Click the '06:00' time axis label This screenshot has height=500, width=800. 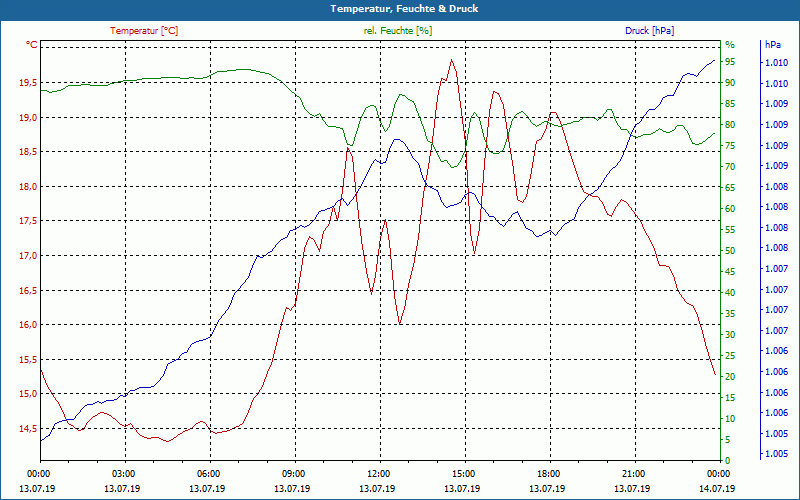pyautogui.click(x=208, y=473)
